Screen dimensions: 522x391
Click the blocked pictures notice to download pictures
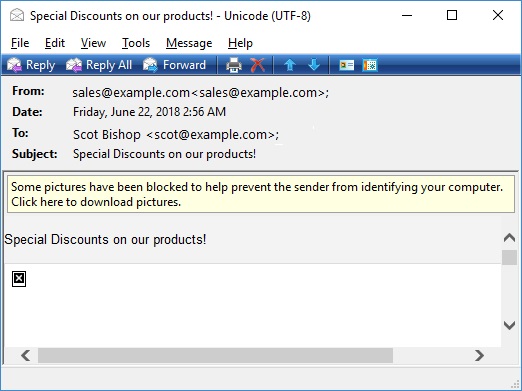coord(261,194)
